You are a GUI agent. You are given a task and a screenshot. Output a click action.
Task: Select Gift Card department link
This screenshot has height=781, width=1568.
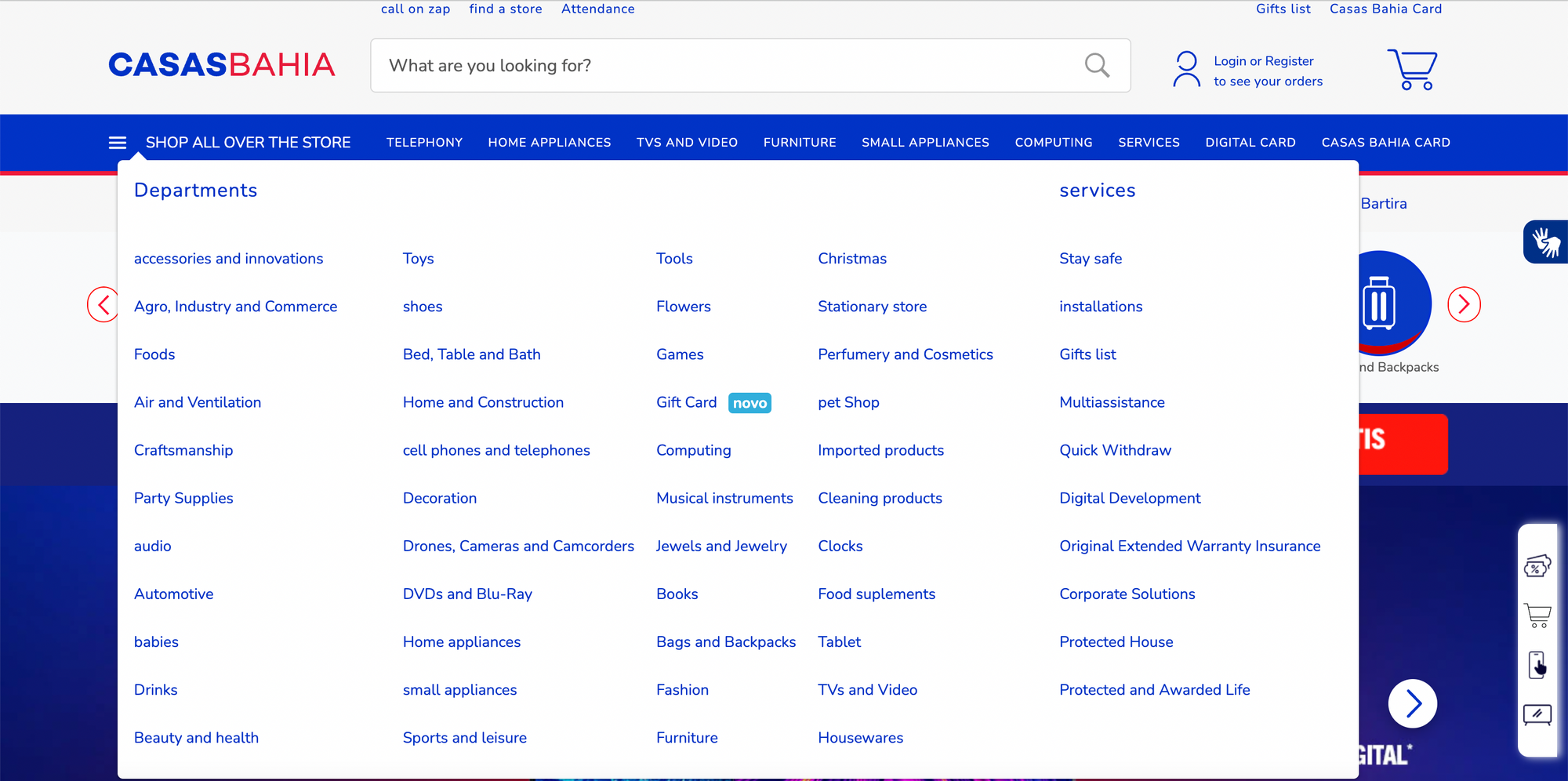pos(686,402)
